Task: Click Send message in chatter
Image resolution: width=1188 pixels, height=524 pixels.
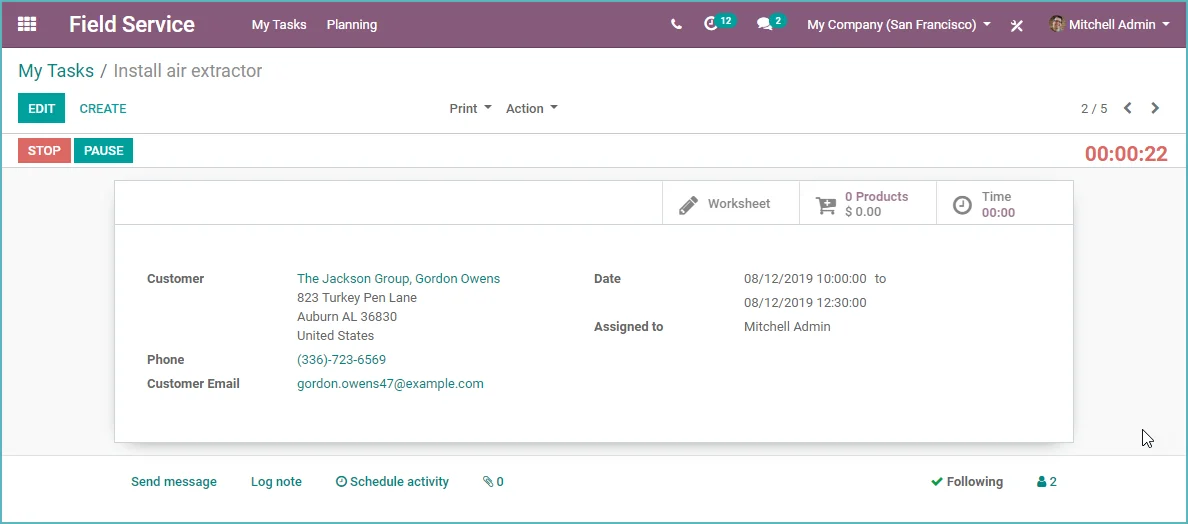Action: [x=174, y=482]
